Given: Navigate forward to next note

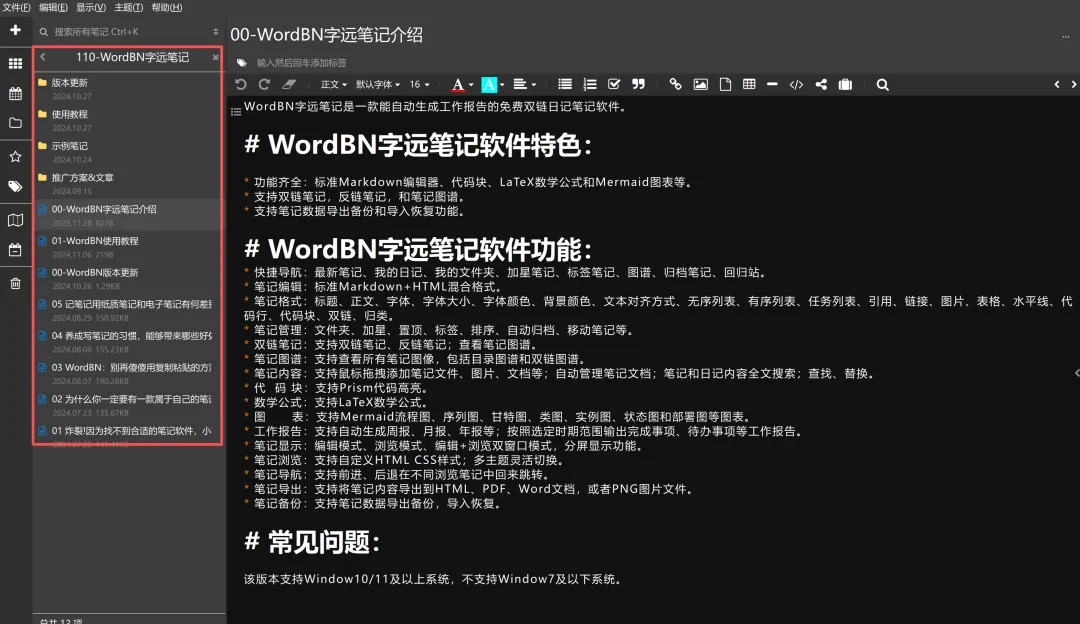Looking at the screenshot, I should coord(1074,84).
